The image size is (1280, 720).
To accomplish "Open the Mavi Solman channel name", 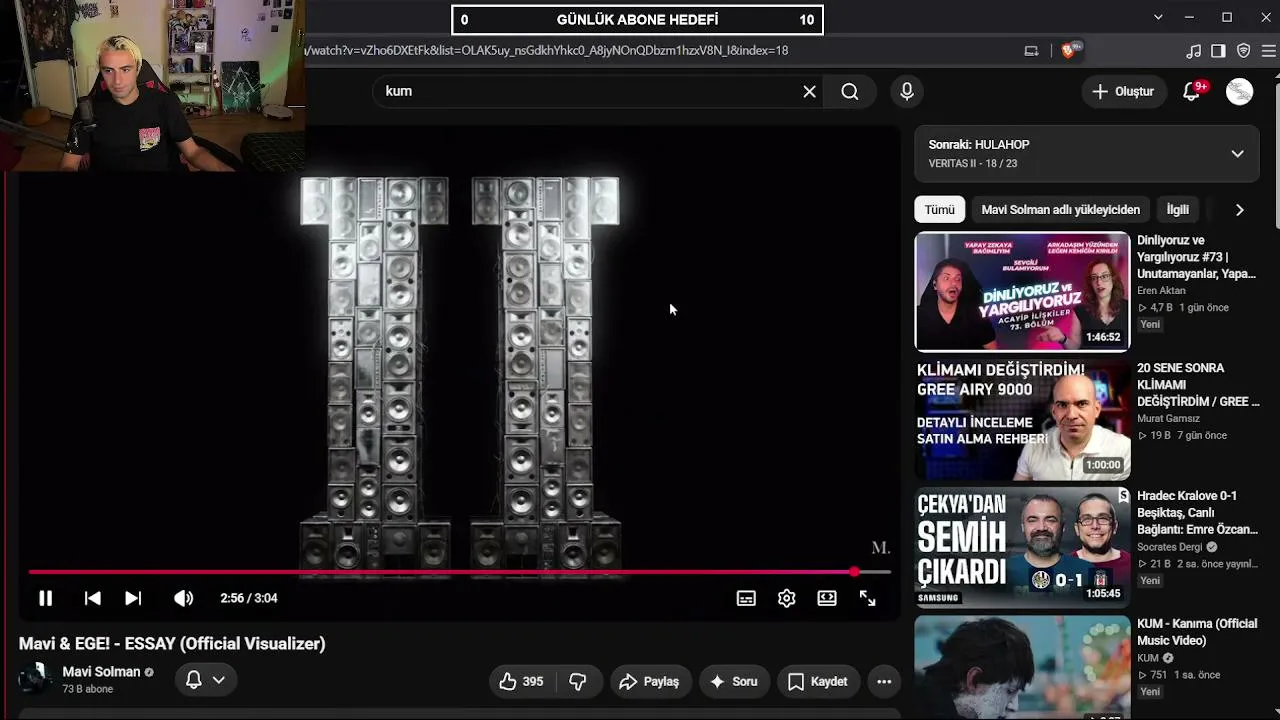I will [x=101, y=672].
